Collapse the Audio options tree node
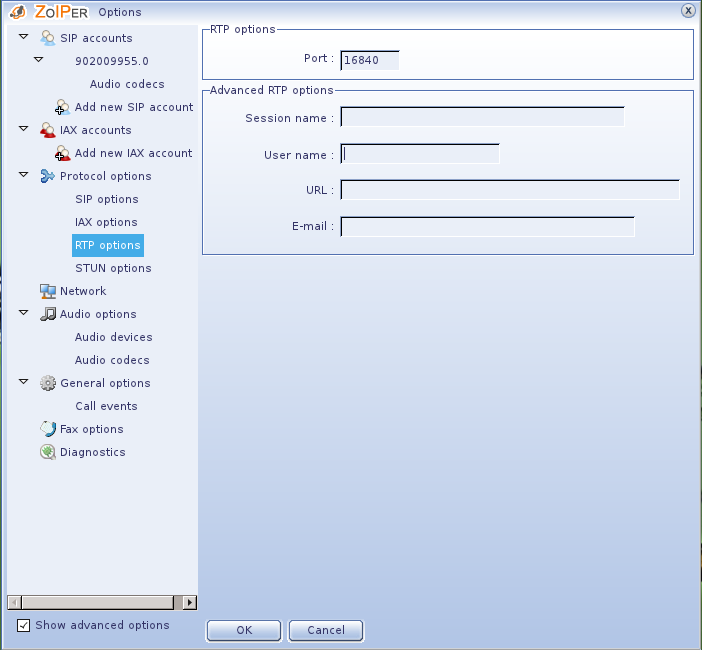This screenshot has height=650, width=702. (x=24, y=314)
